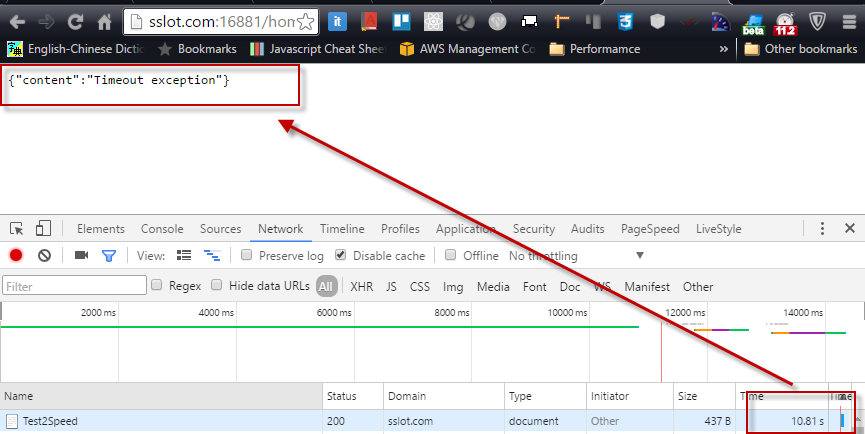
Task: Enable the Offline checkbox
Action: click(x=451, y=255)
